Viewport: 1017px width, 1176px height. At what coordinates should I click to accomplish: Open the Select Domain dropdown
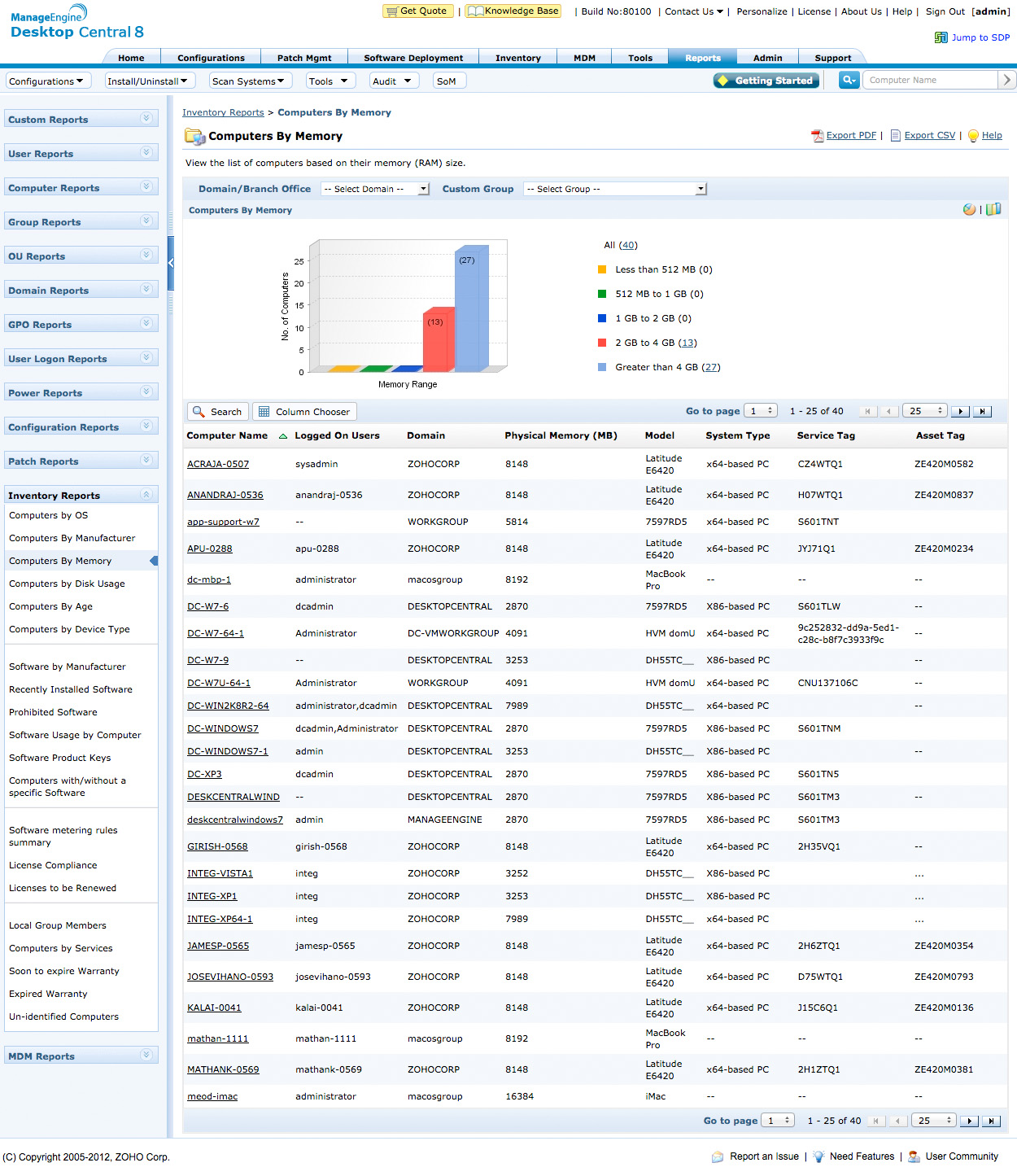pos(375,189)
